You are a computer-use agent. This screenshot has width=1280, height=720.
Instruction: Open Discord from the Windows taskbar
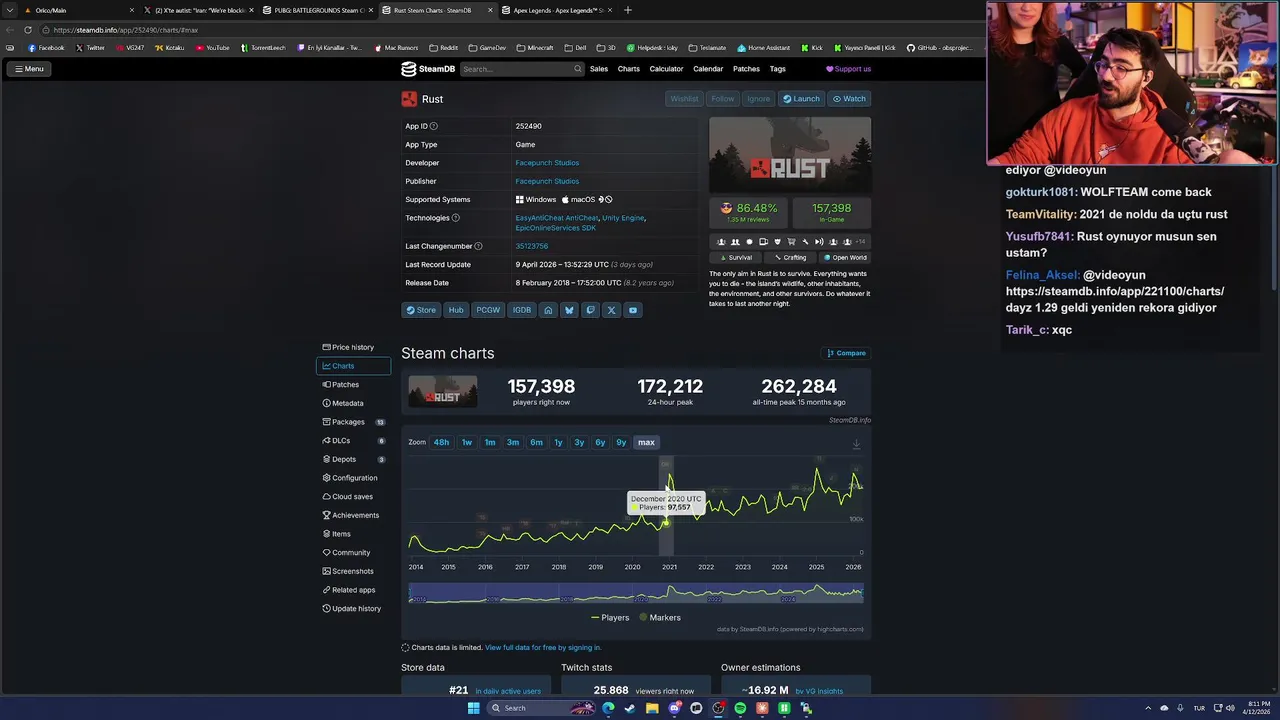675,708
